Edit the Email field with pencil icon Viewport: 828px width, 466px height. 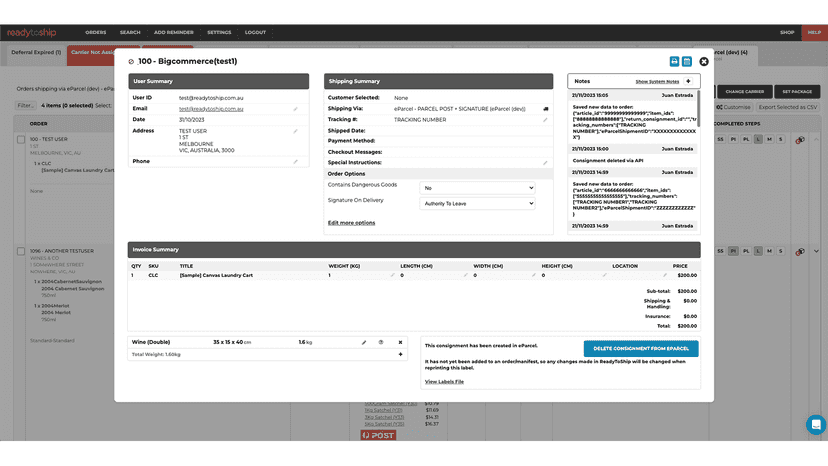[296, 109]
